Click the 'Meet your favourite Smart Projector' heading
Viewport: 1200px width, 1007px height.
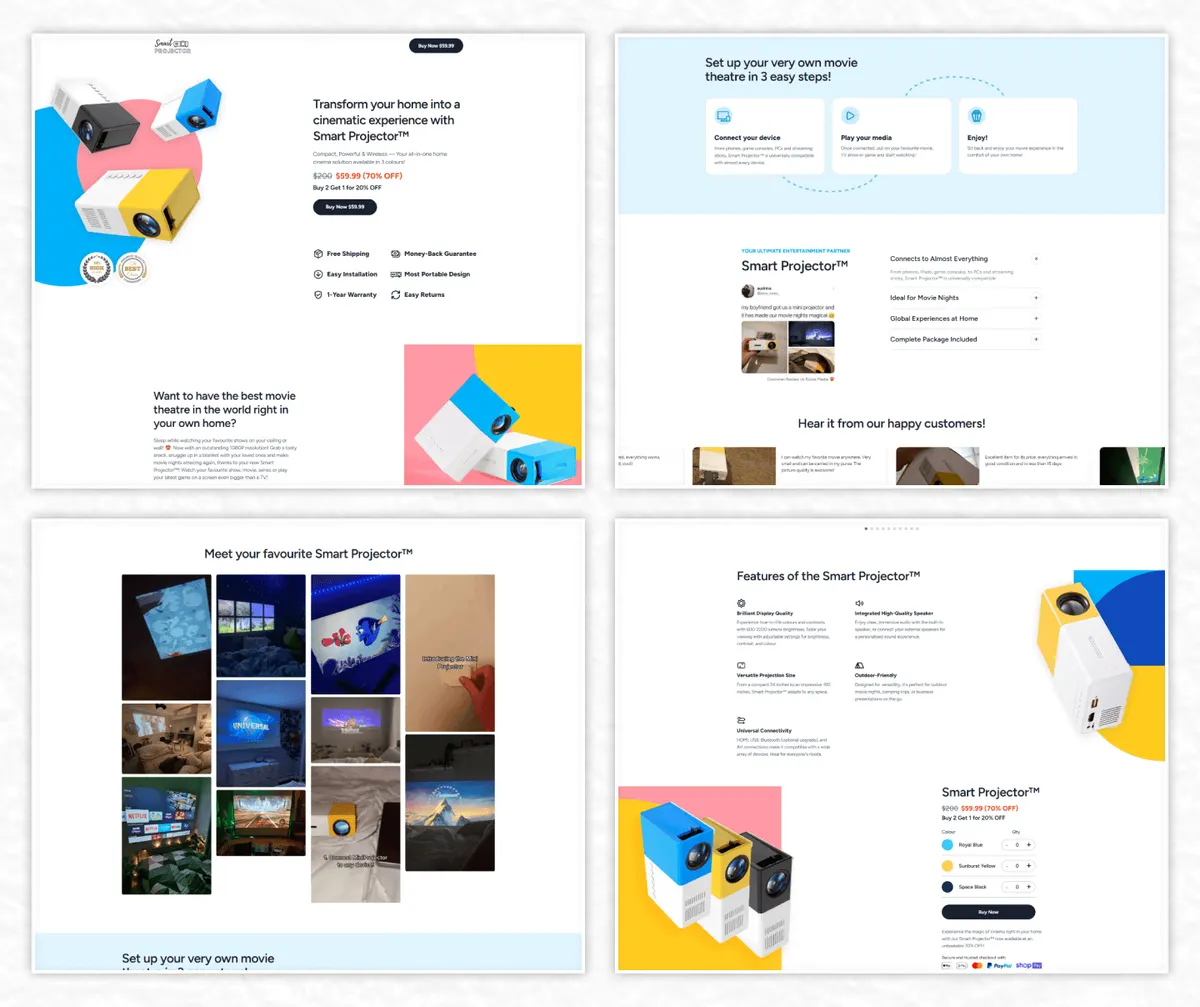click(308, 553)
